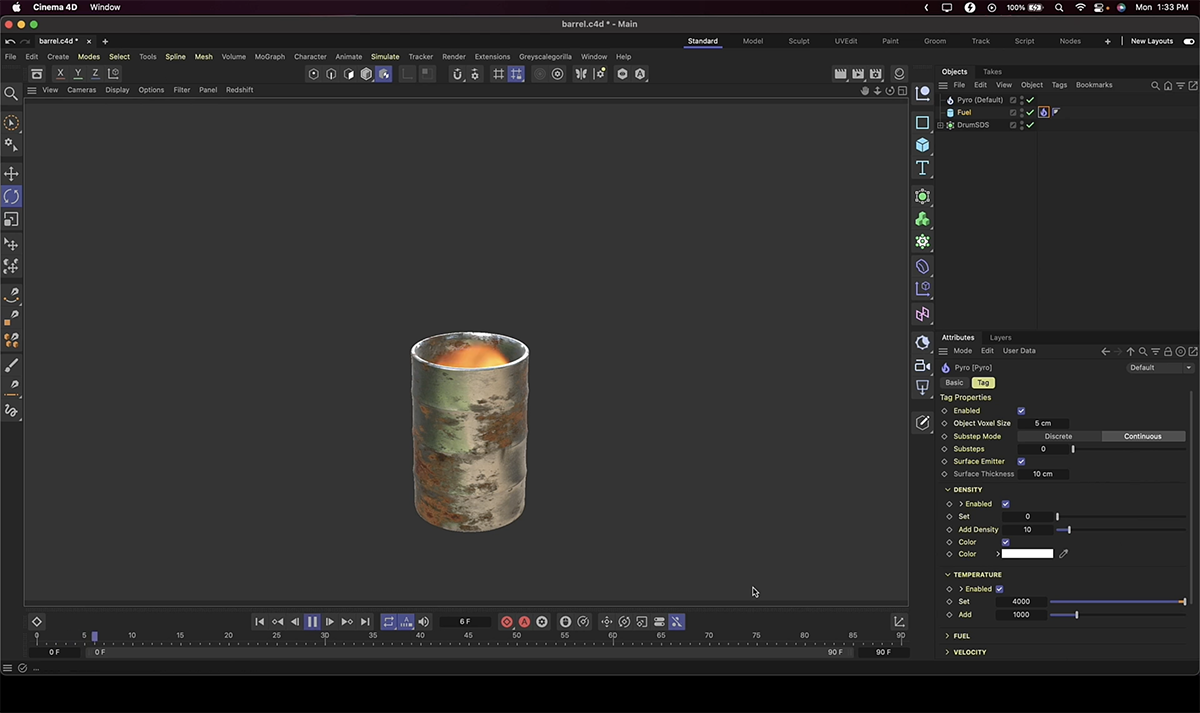Image resolution: width=1200 pixels, height=713 pixels.
Task: Select the Scale tool in left toolbar
Action: click(11, 219)
